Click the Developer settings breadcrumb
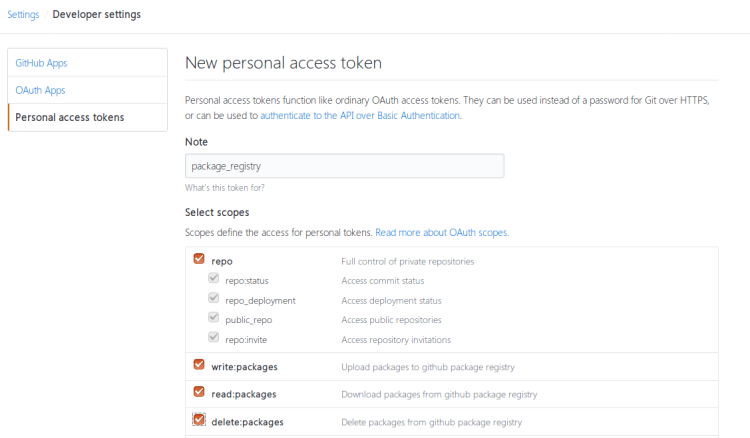 point(96,15)
